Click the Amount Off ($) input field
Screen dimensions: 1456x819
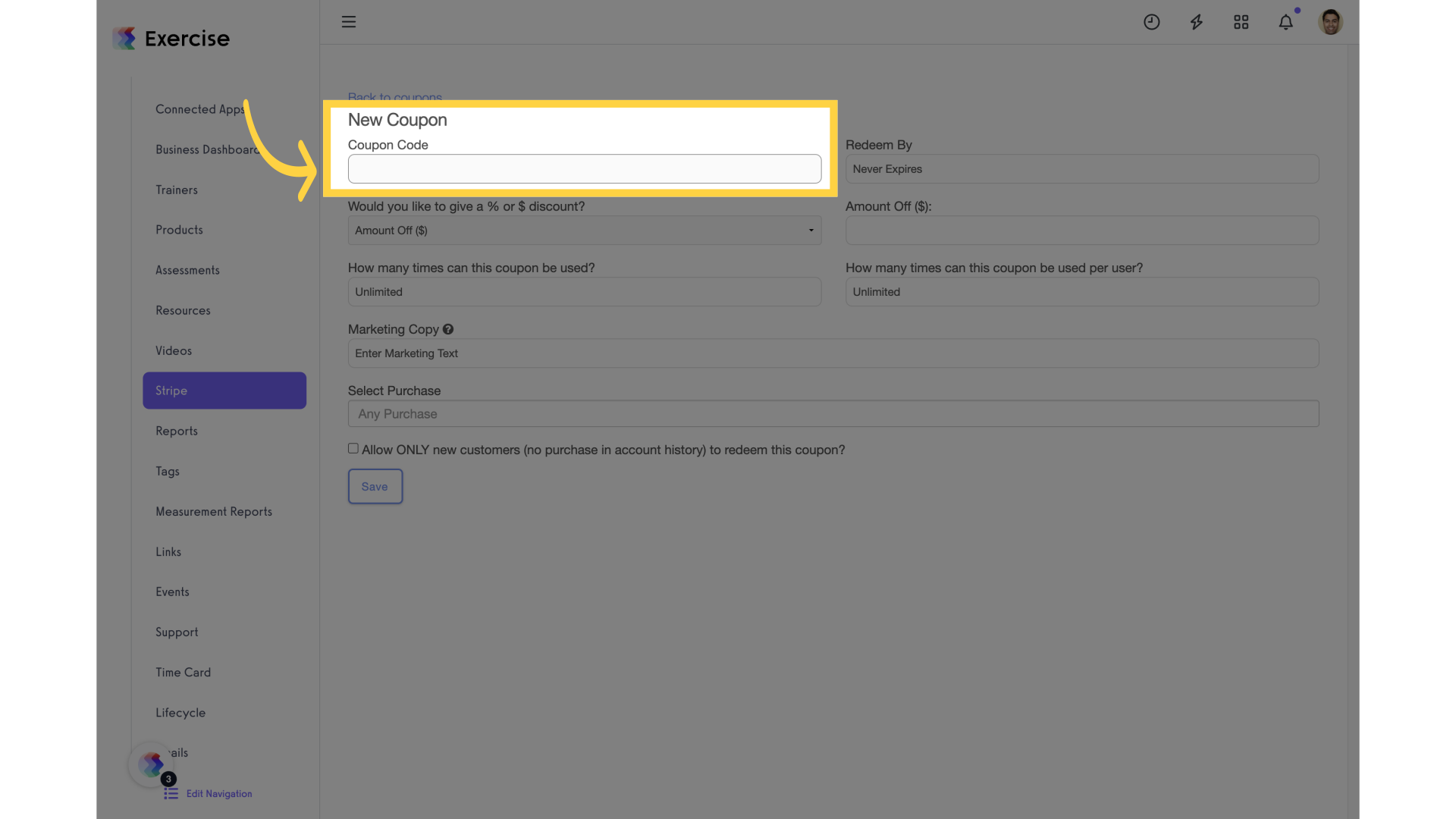[1081, 231]
